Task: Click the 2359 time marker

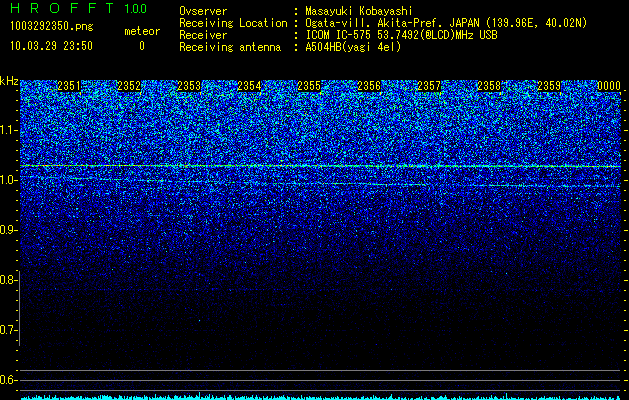Action: pos(549,86)
